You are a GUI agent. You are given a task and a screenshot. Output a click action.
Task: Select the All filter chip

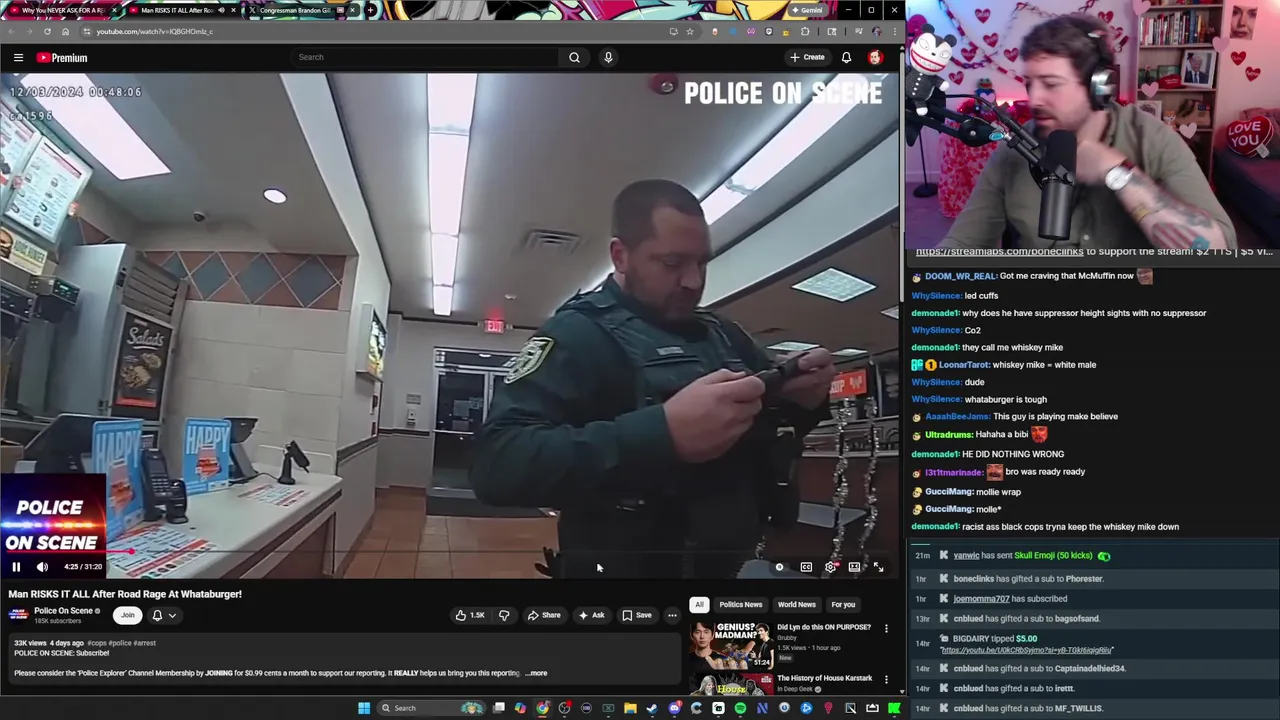click(699, 604)
